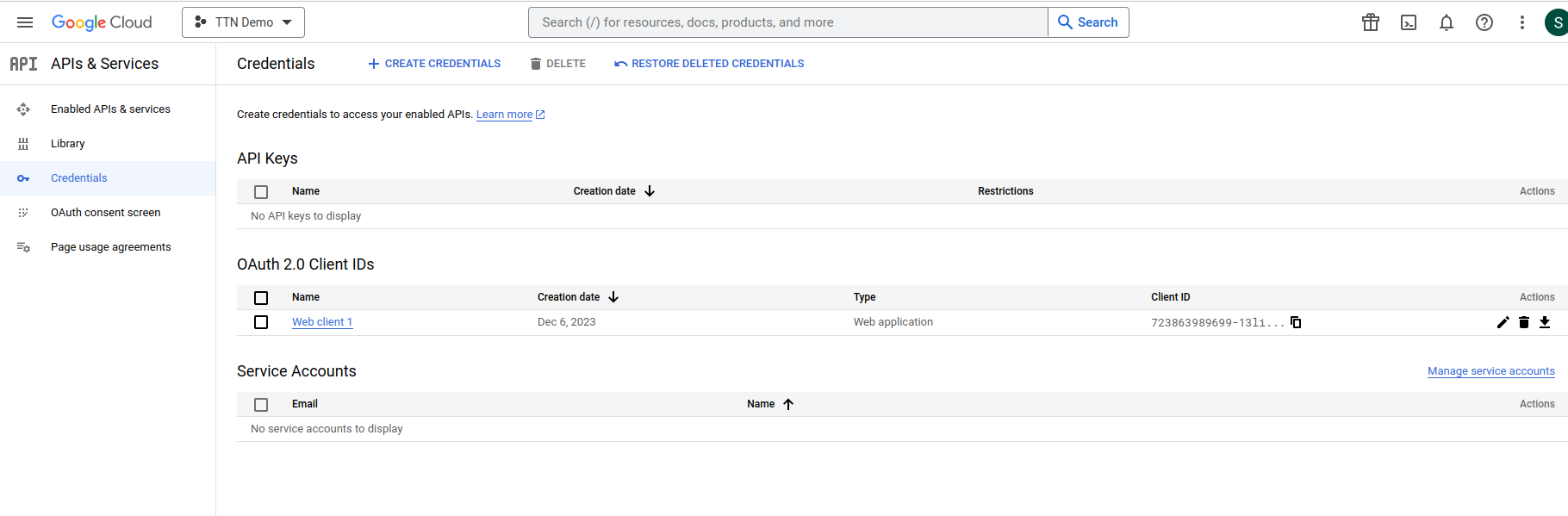Open Manage service accounts link
The width and height of the screenshot is (1568, 516).
[1491, 371]
